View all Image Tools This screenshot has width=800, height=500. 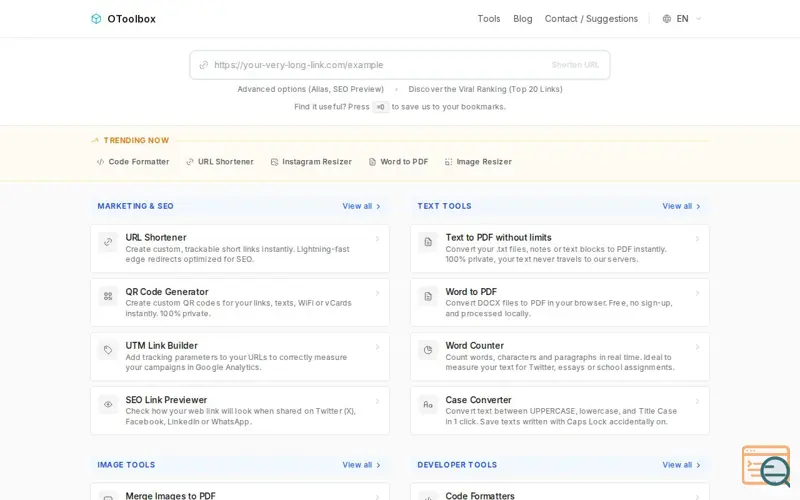[361, 465]
